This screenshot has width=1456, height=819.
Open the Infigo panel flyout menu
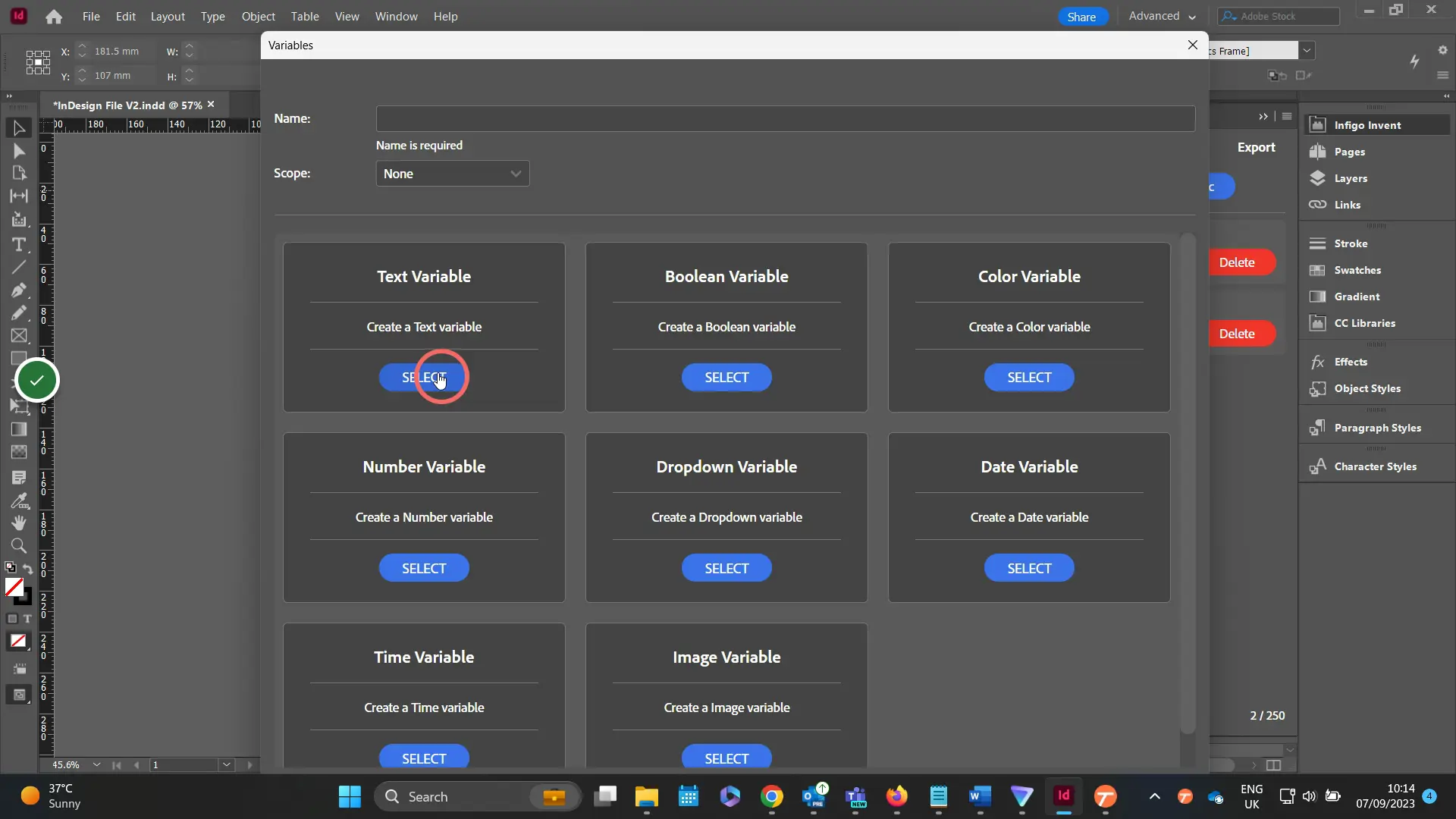pyautogui.click(x=1287, y=116)
